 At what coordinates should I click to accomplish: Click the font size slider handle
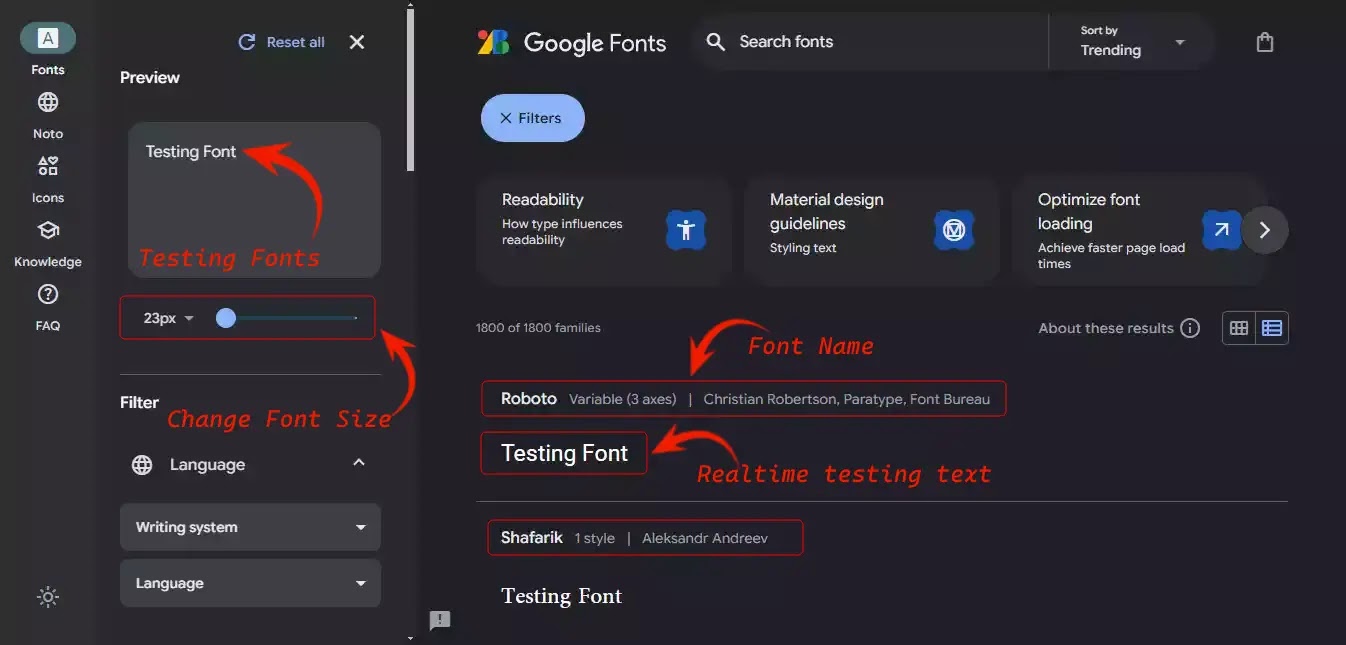[x=226, y=318]
